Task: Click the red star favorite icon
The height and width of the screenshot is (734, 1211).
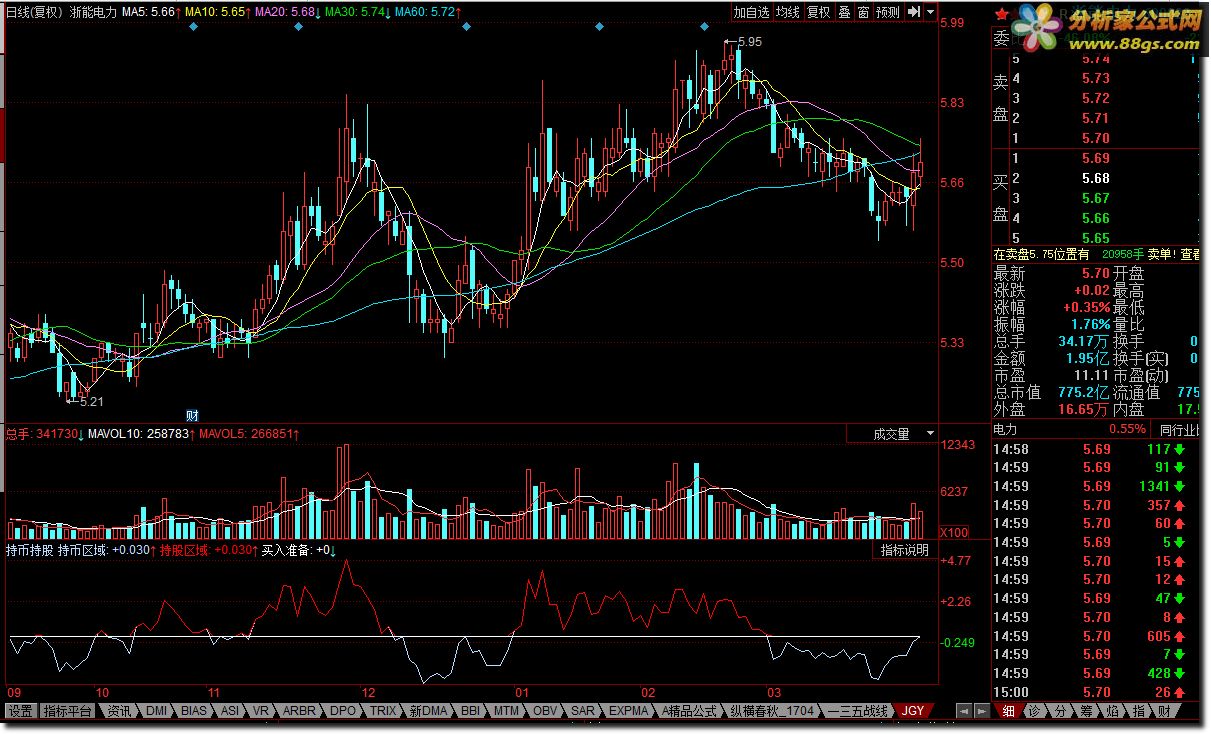Action: click(x=1001, y=12)
